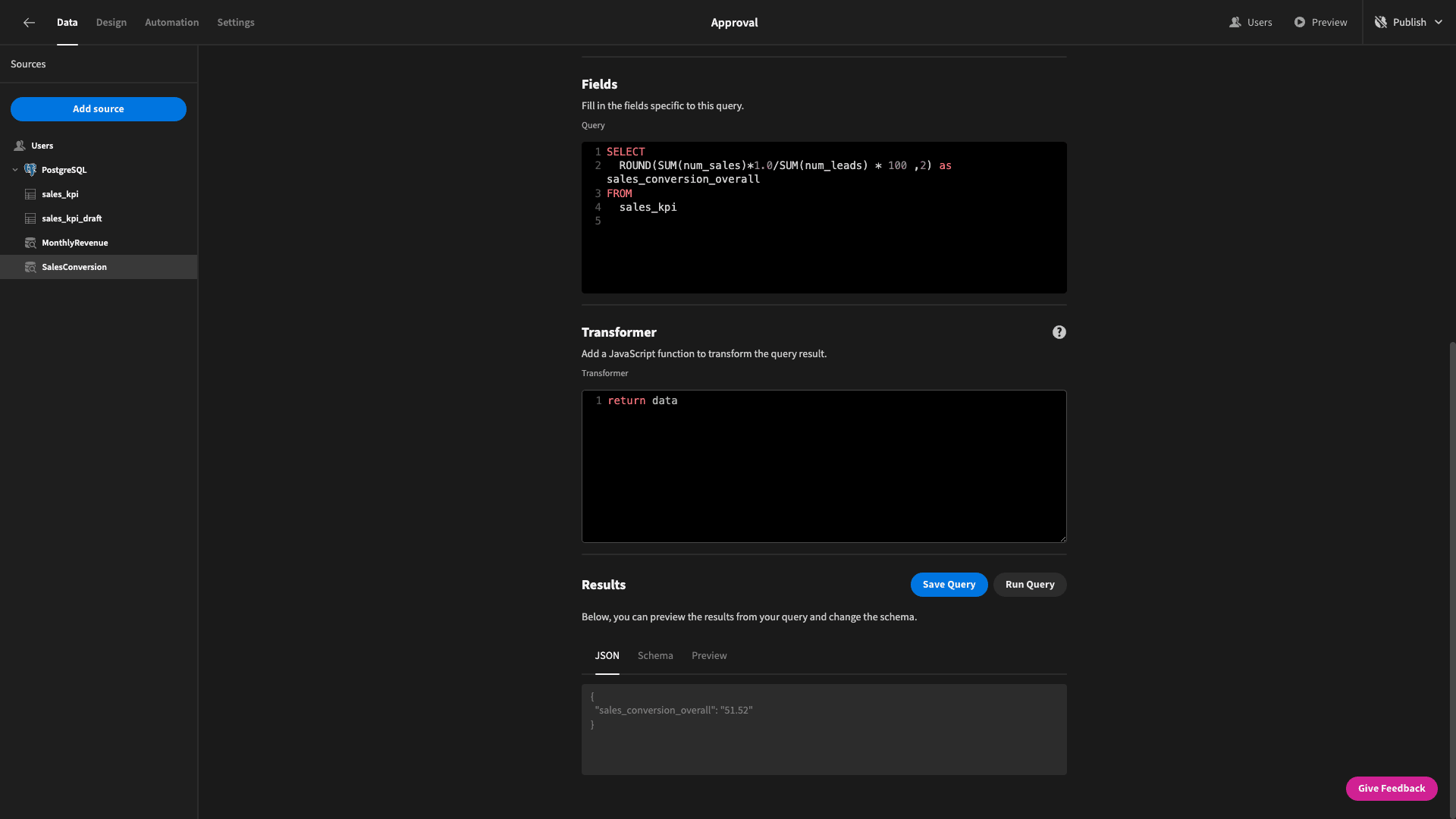The width and height of the screenshot is (1456, 819).
Task: Click the Approval app title
Action: (x=734, y=23)
